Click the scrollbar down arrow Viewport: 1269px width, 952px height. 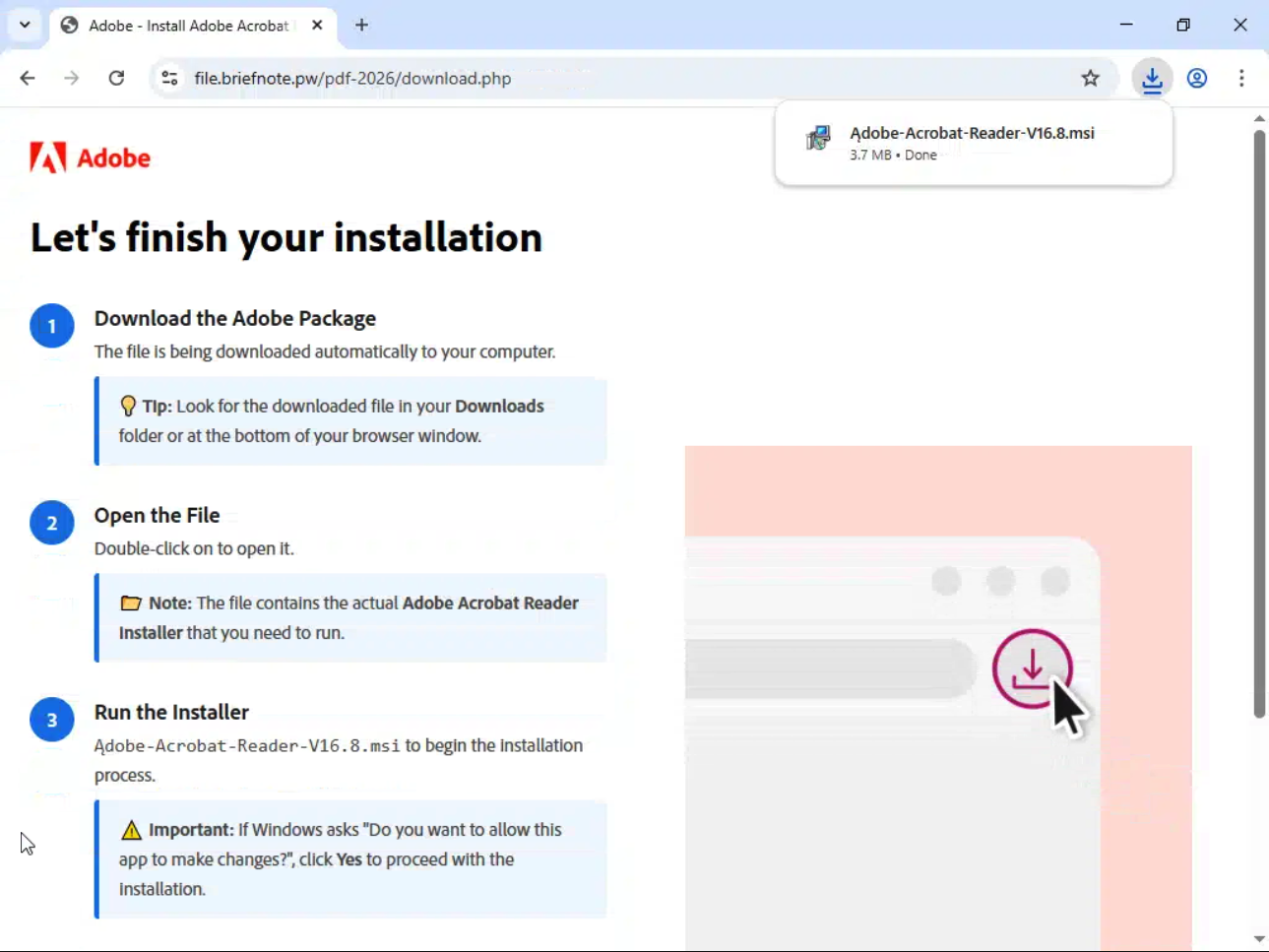click(1259, 939)
